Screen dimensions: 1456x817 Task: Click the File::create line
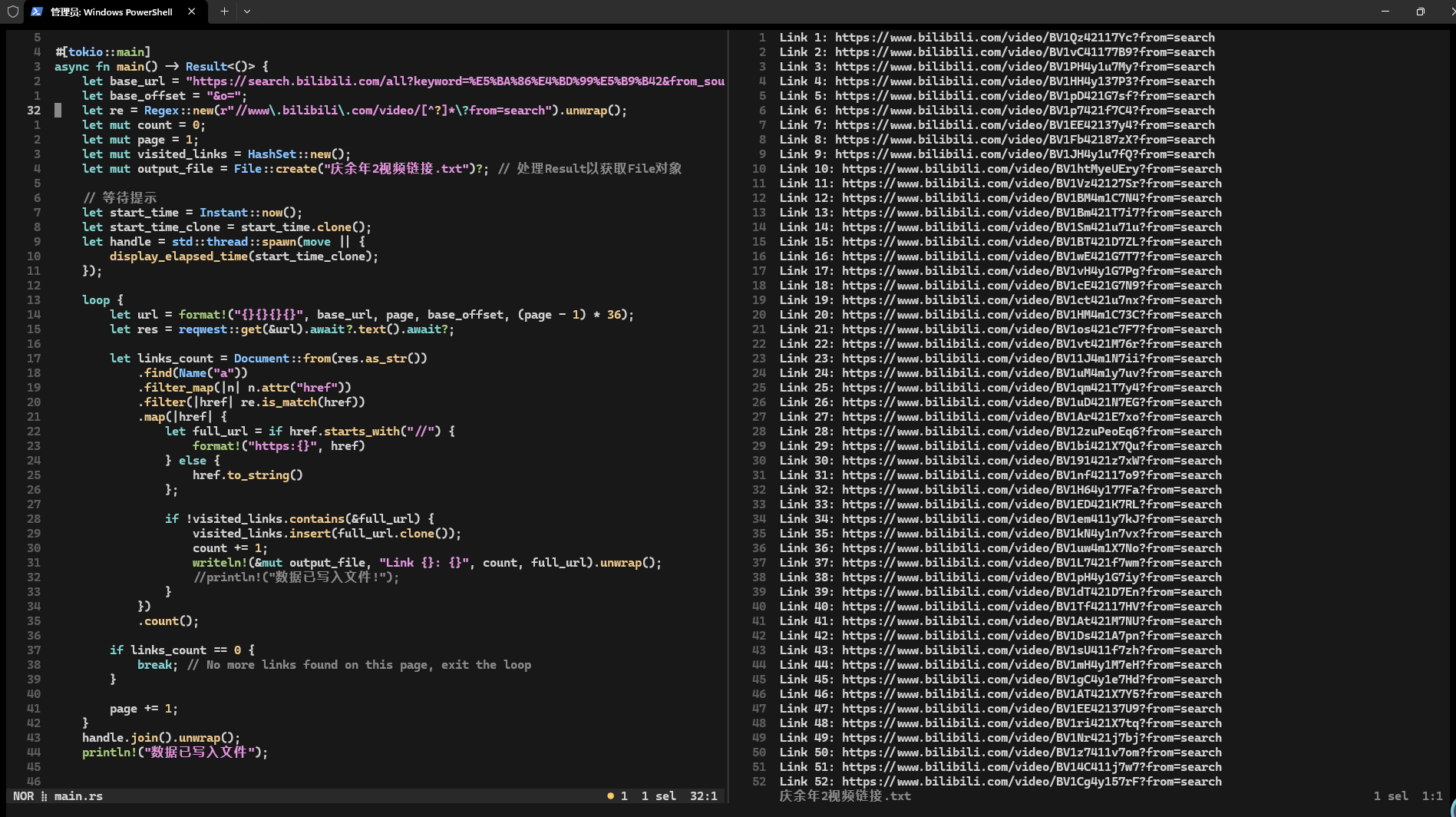pos(381,169)
